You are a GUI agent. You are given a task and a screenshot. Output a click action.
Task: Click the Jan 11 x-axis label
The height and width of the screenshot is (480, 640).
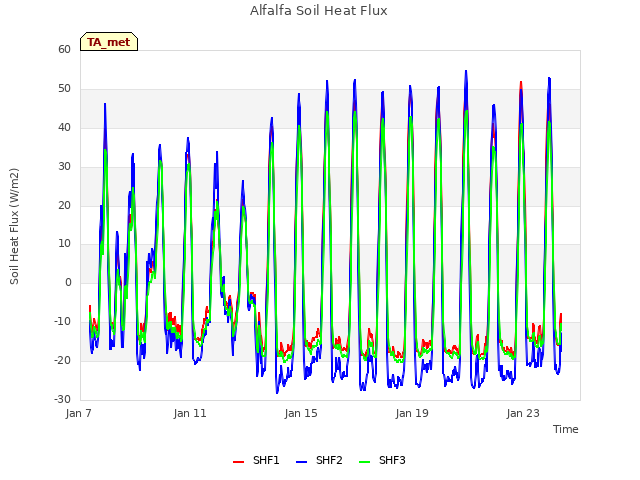tap(190, 413)
